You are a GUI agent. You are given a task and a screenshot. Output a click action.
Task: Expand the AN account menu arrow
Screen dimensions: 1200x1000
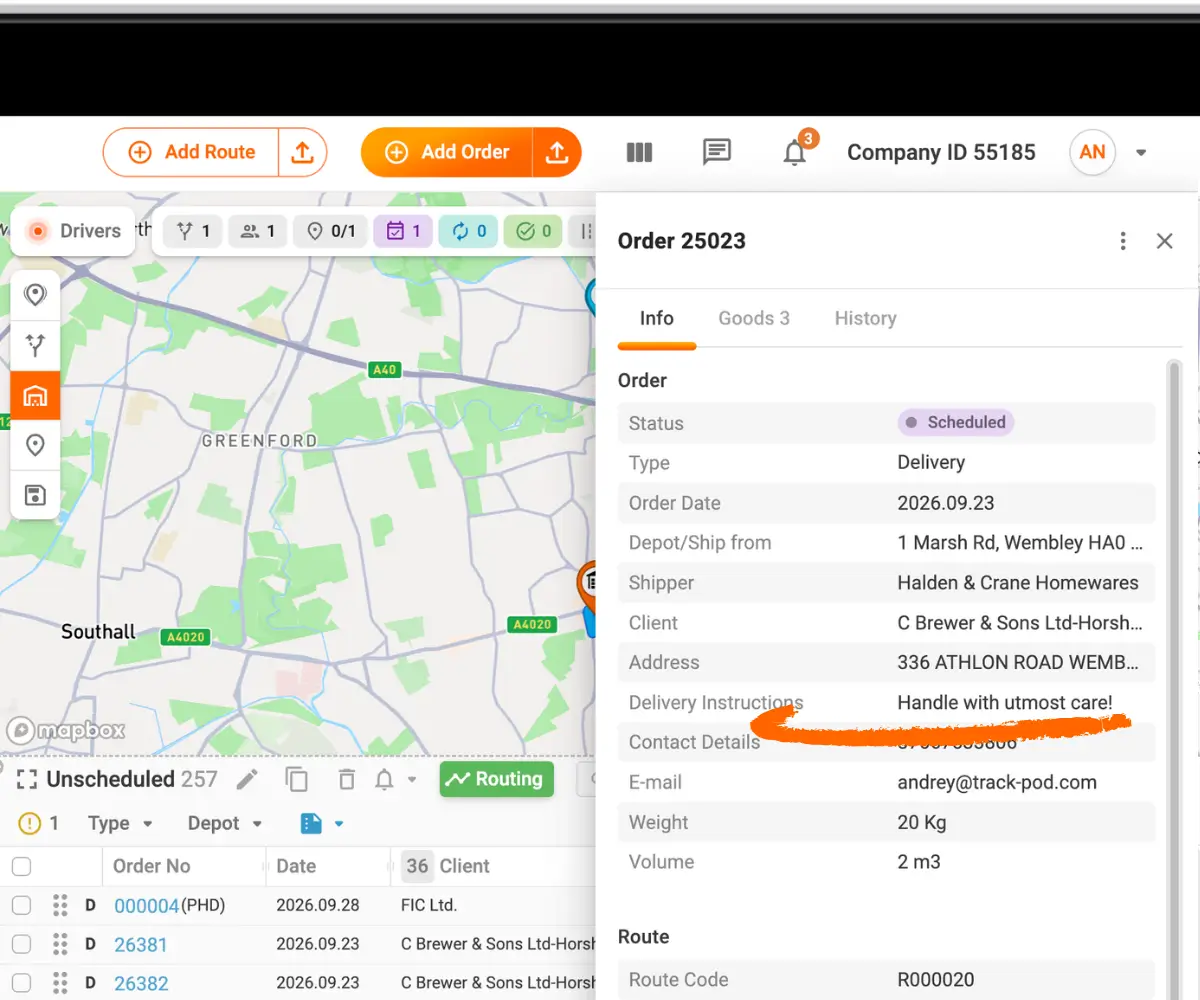pos(1141,153)
